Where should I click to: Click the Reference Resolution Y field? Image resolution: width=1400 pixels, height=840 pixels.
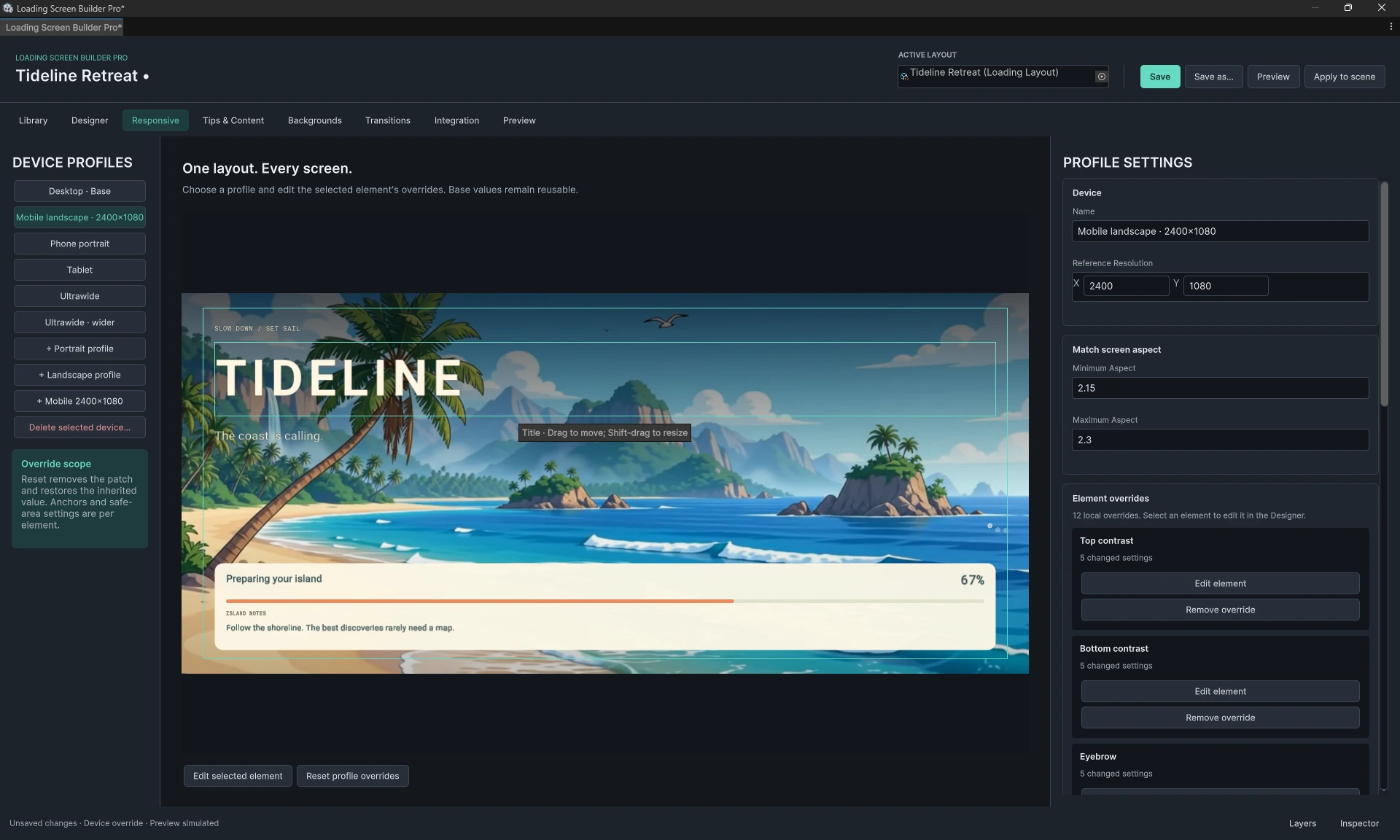pos(1225,286)
